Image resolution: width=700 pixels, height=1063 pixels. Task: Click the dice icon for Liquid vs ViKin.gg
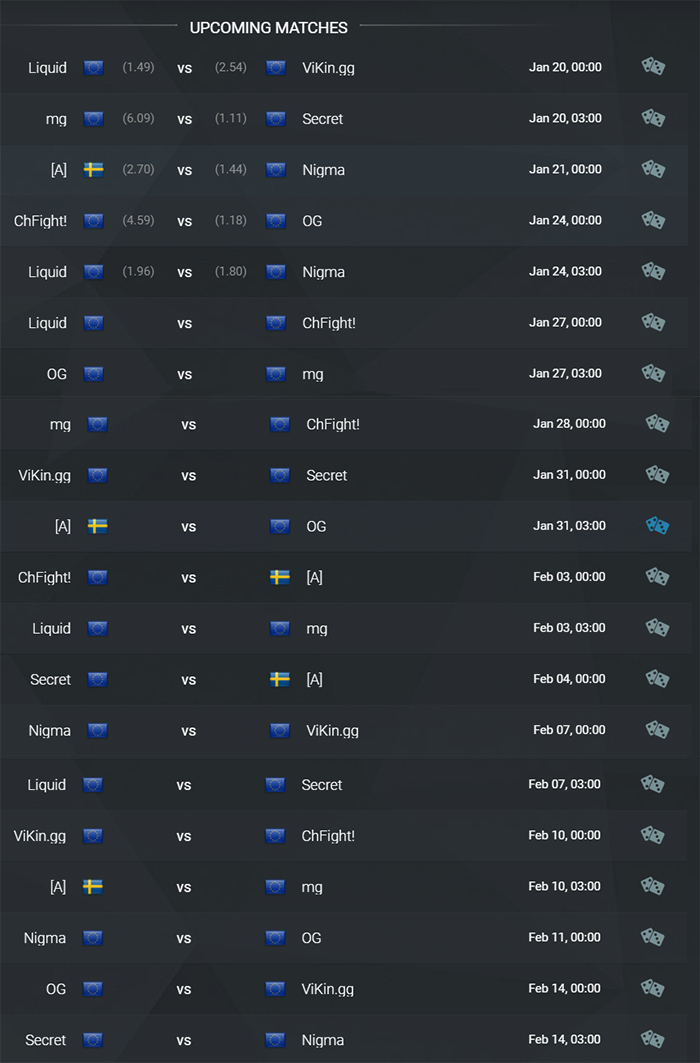coord(653,66)
